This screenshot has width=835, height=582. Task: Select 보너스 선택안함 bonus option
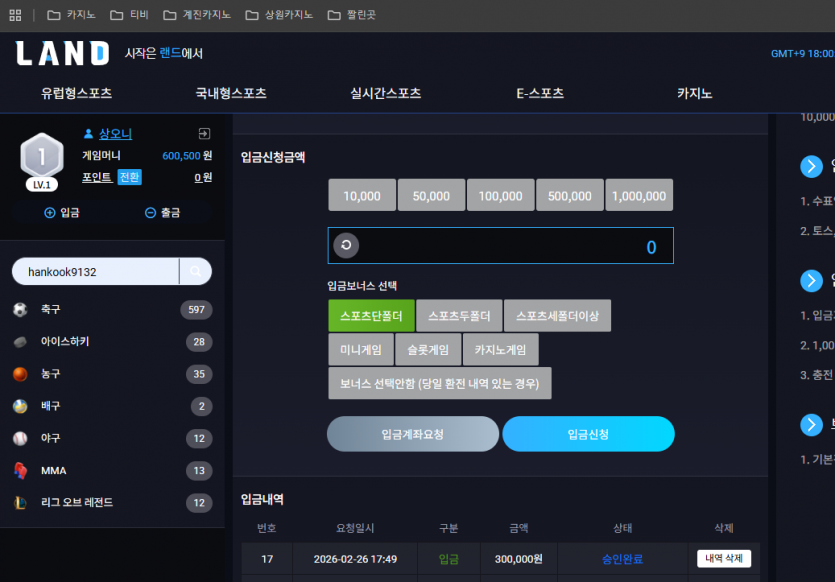pos(440,383)
